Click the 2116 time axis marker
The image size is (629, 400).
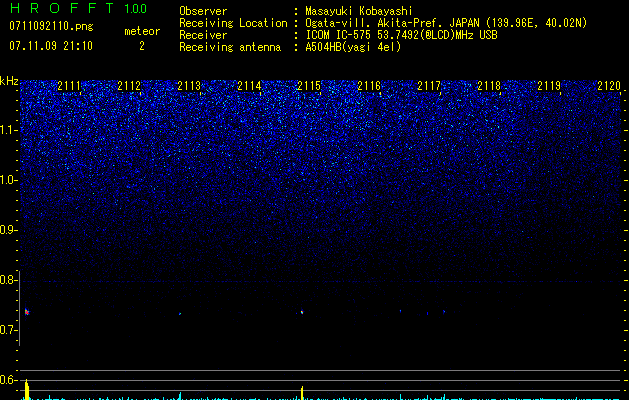(369, 86)
